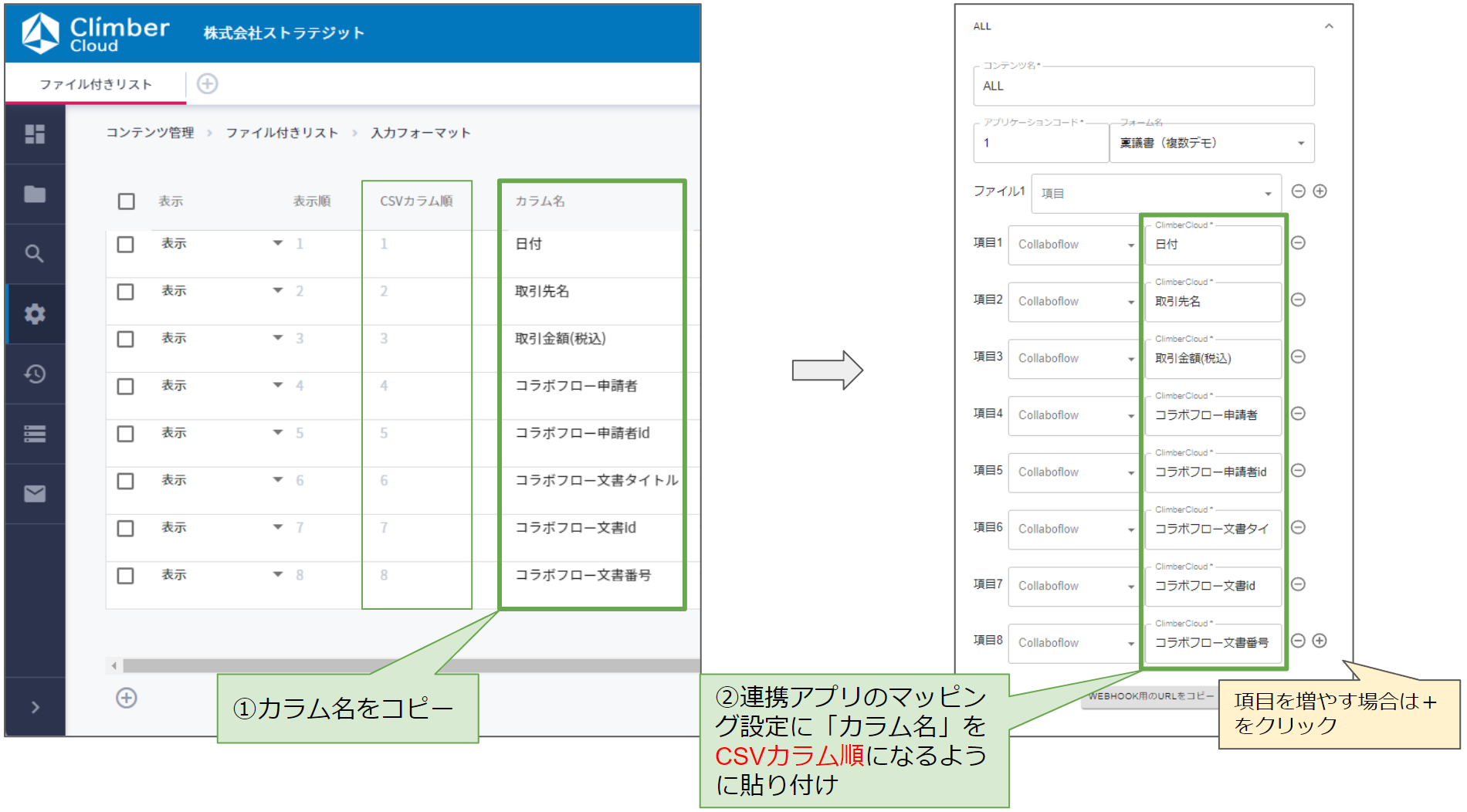1467x812 pixels.
Task: Edit the アプリケーションコード field
Action: coord(1041,143)
